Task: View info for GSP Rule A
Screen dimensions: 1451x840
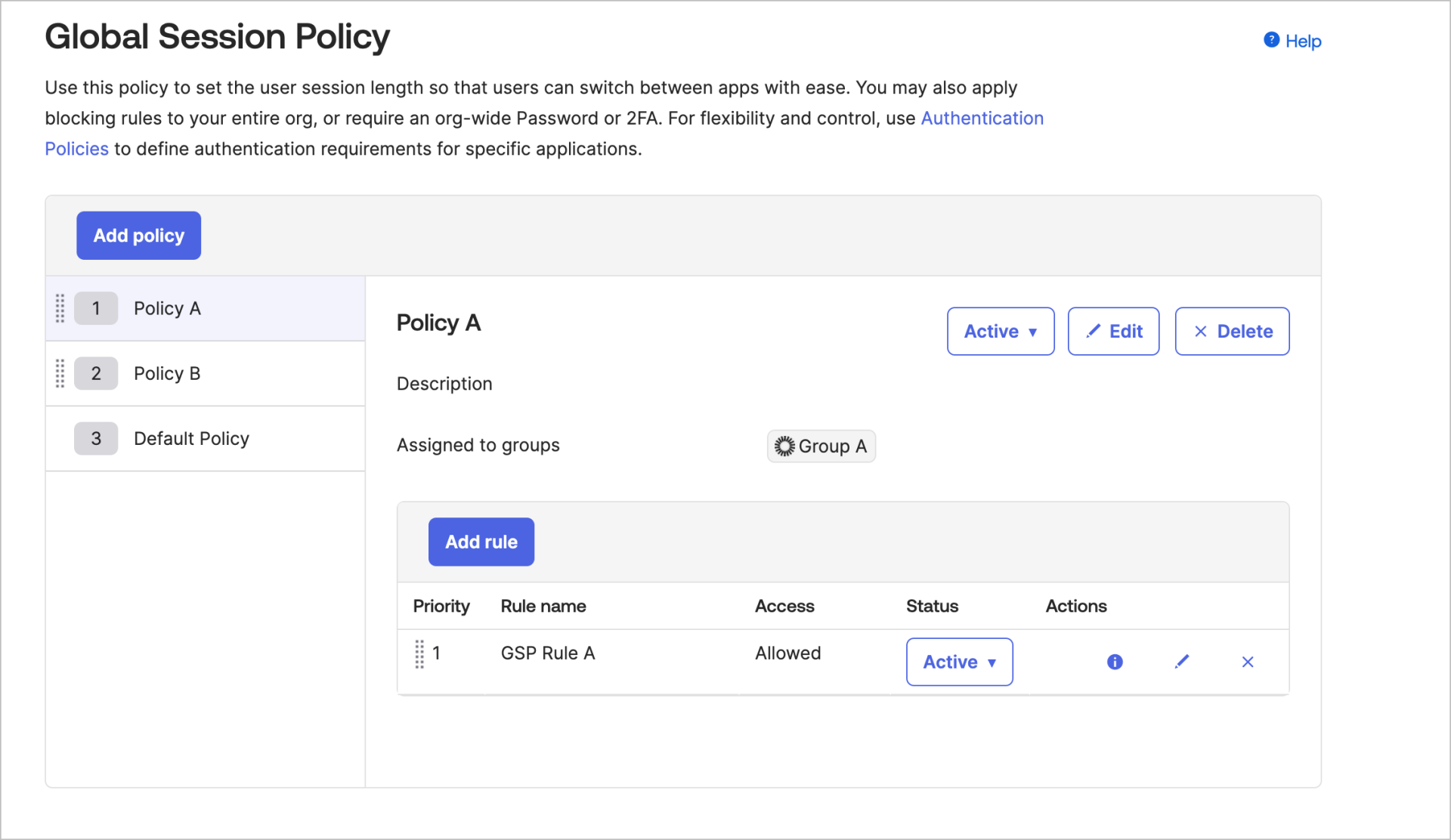Action: 1114,662
